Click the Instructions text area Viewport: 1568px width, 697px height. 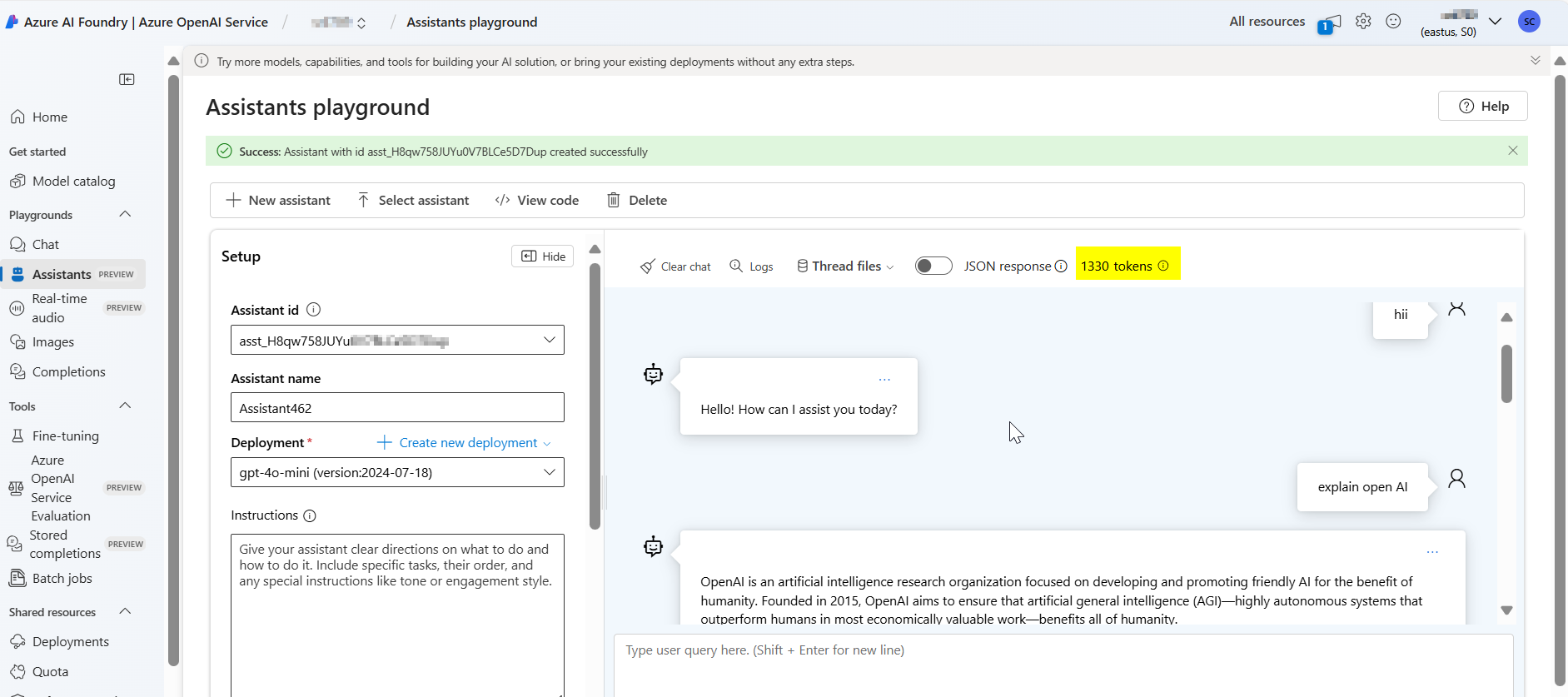click(x=397, y=615)
